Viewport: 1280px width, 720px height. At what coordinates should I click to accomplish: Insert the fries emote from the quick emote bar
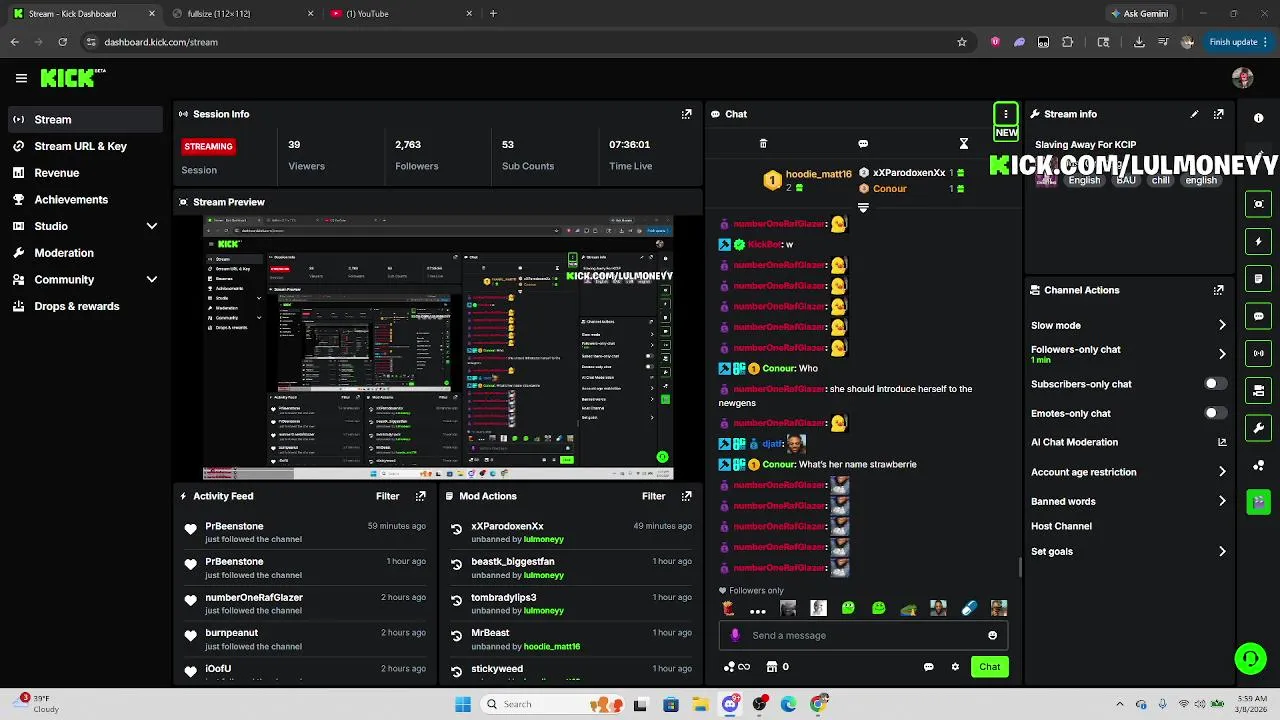(728, 608)
